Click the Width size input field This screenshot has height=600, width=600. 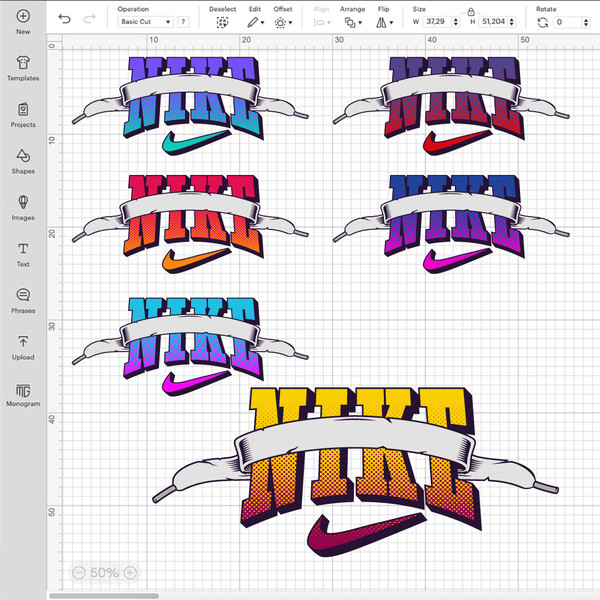[x=437, y=22]
